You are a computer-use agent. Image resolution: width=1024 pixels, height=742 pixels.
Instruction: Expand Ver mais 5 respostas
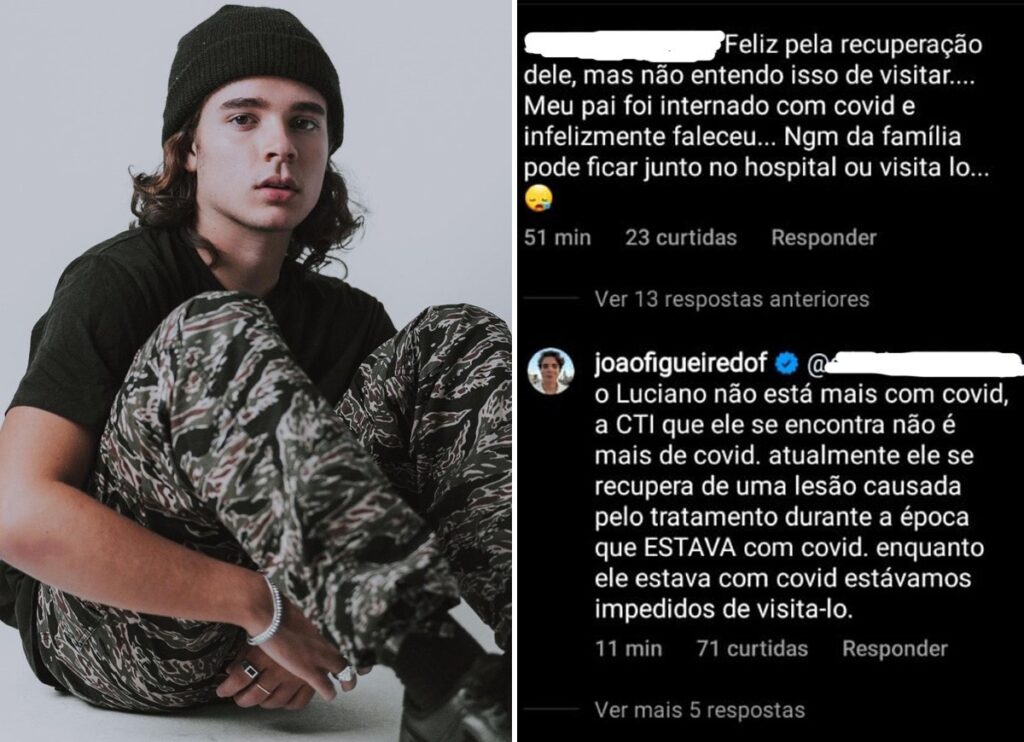pos(700,710)
